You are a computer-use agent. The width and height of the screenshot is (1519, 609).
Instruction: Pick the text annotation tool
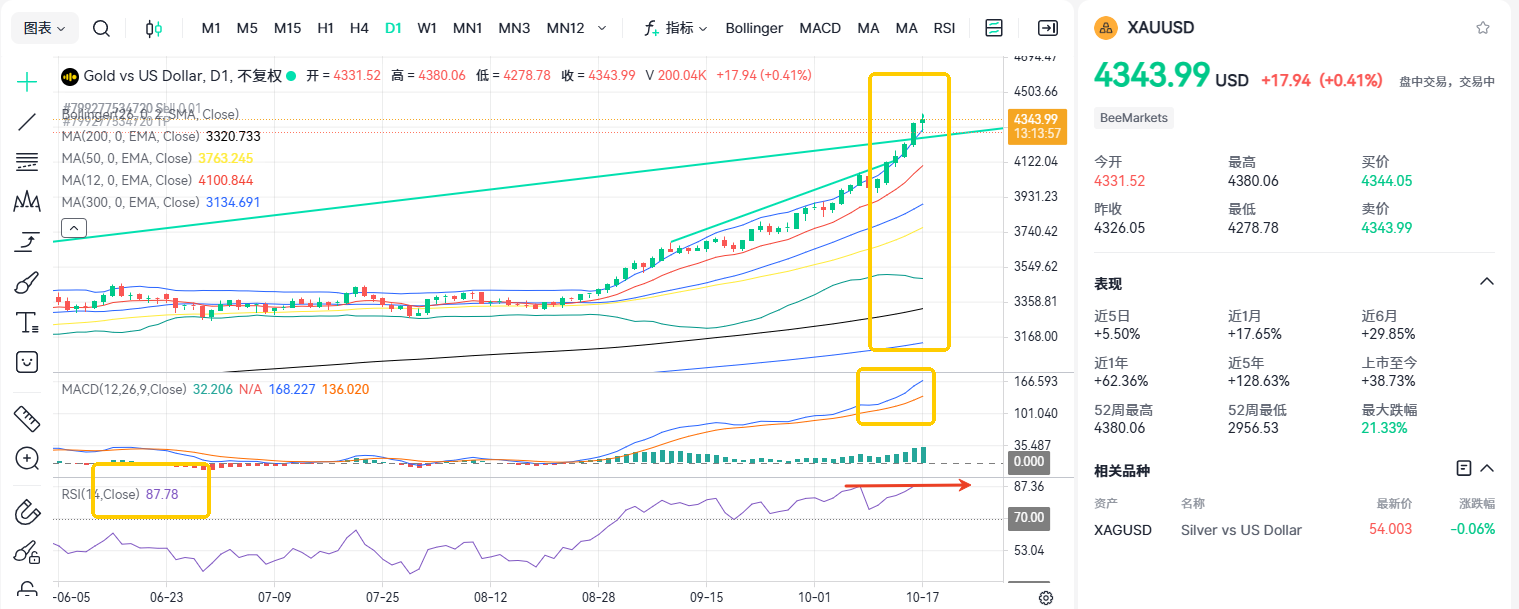pyautogui.click(x=27, y=322)
